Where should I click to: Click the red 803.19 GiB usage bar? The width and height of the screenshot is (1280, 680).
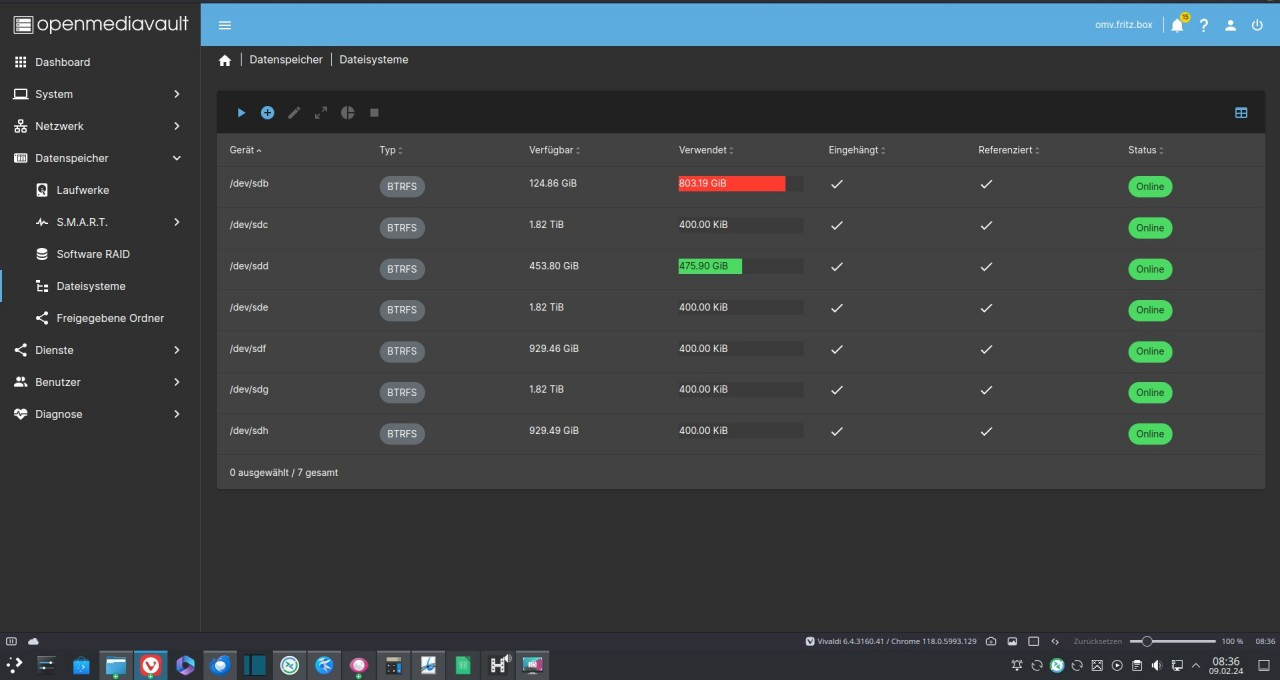[732, 184]
